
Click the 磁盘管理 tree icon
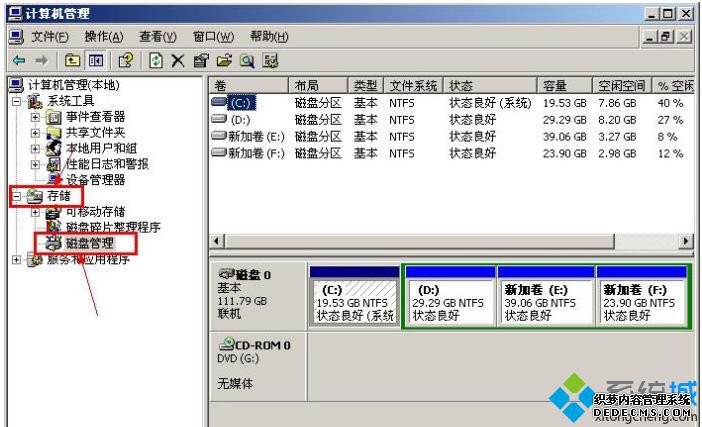click(x=53, y=243)
